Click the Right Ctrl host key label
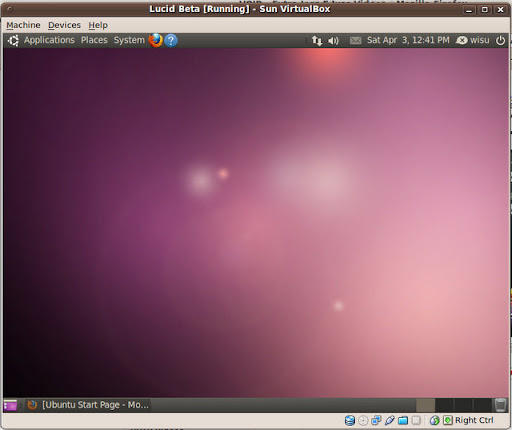This screenshot has height=430, width=512. coord(474,420)
